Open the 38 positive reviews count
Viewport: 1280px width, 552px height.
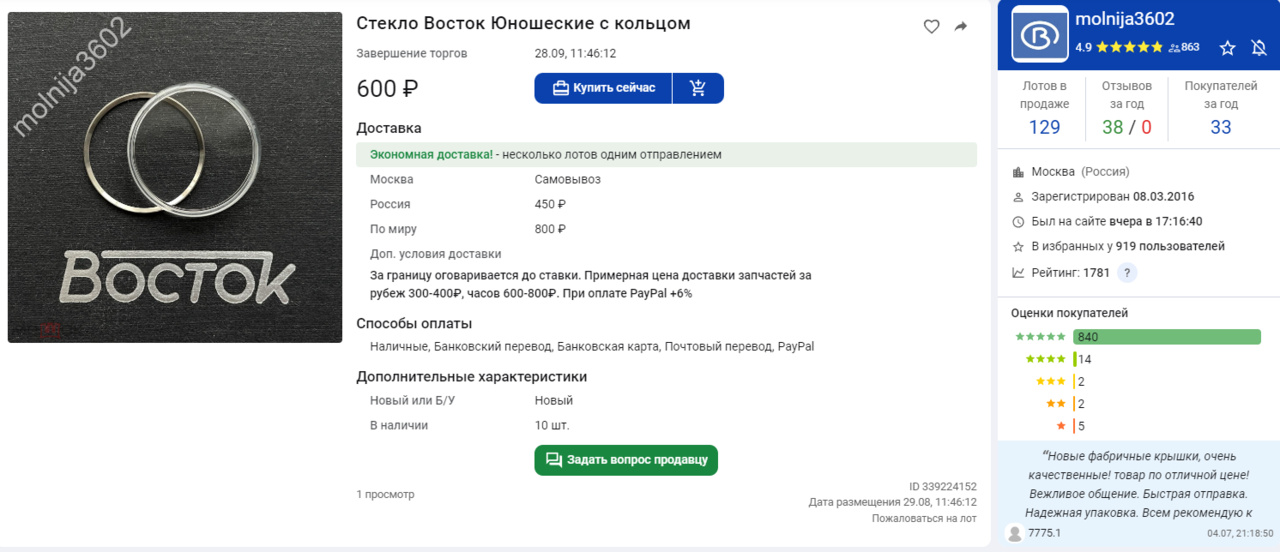(1112, 127)
